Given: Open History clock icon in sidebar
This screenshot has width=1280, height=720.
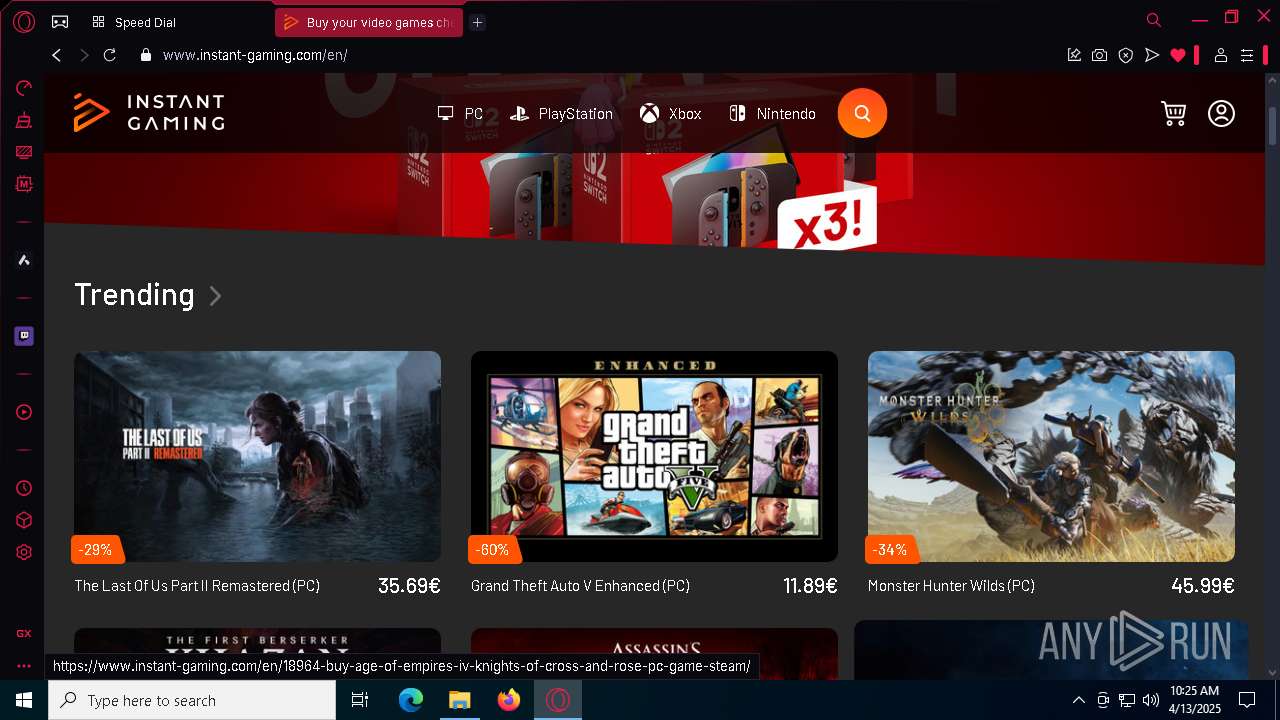Looking at the screenshot, I should (x=24, y=488).
